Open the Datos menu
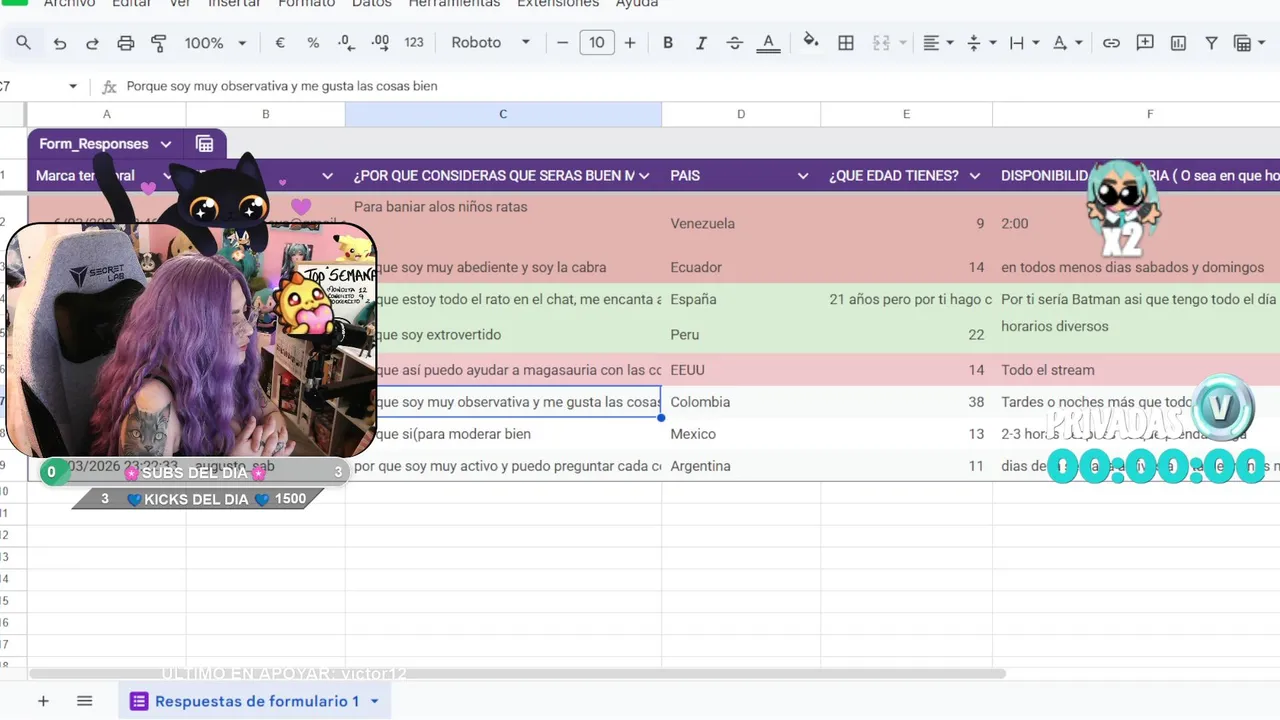Image resolution: width=1280 pixels, height=720 pixels. (x=372, y=4)
